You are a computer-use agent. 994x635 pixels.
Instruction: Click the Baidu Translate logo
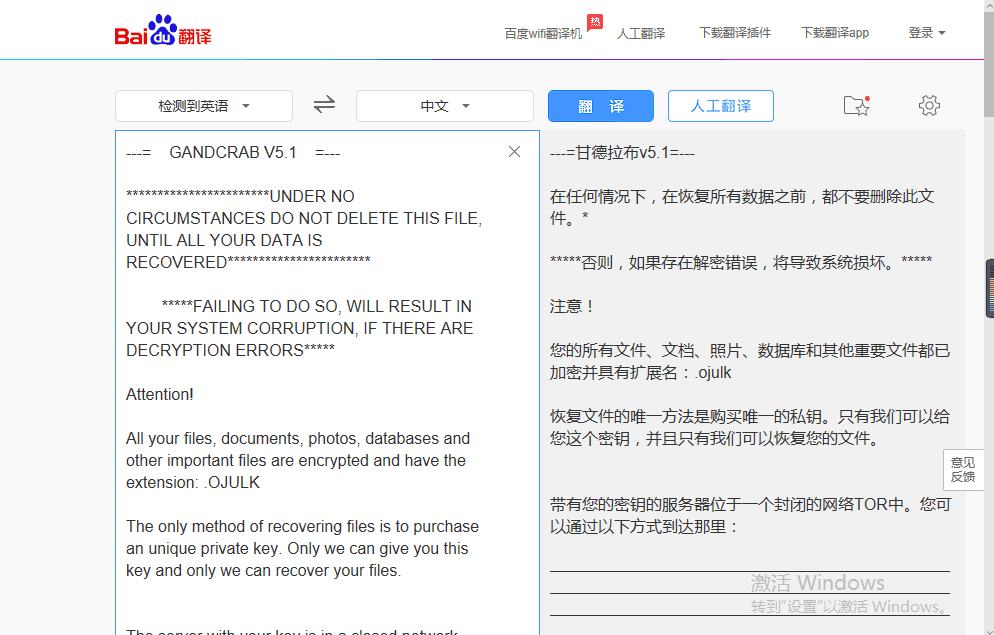click(x=163, y=31)
